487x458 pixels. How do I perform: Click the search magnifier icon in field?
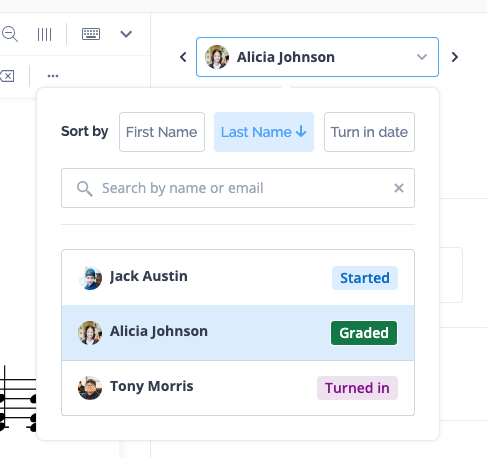tap(85, 189)
